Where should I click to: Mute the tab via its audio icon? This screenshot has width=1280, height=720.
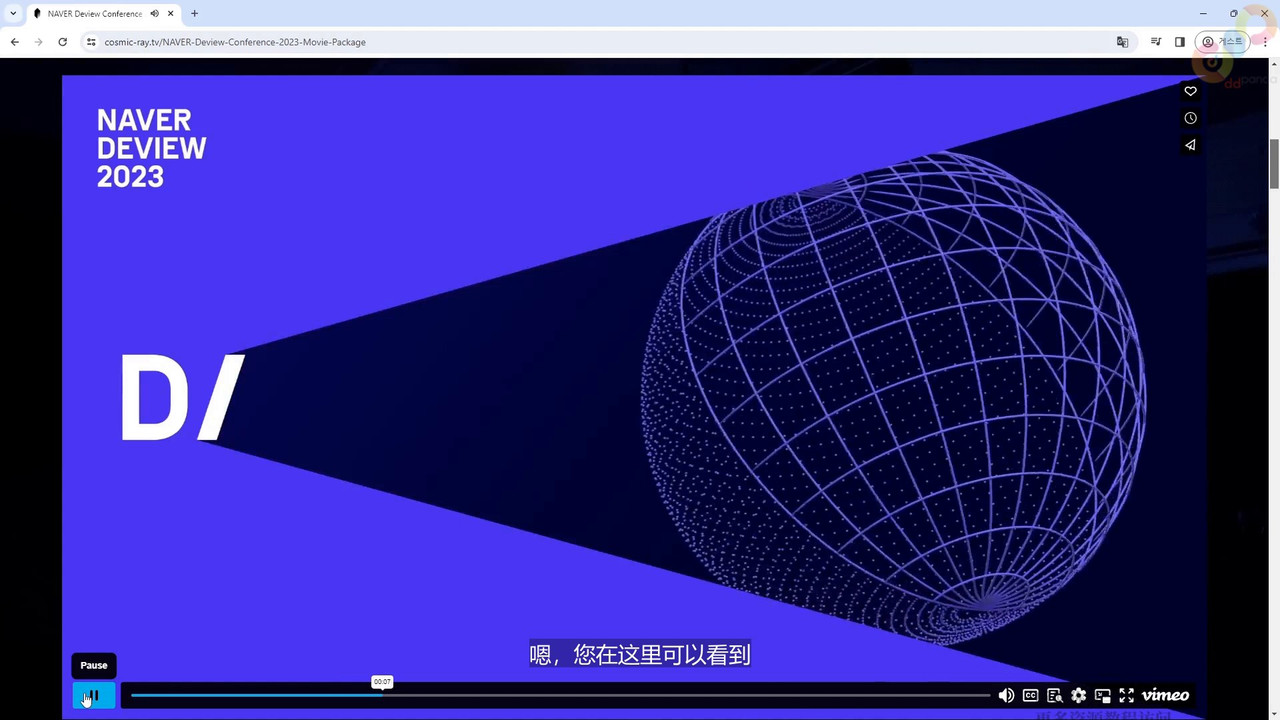(x=154, y=14)
